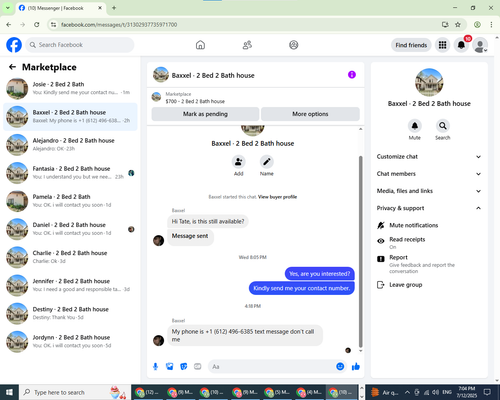This screenshot has height=400, width=500.
Task: Open the purple conversation info icon
Action: (352, 75)
